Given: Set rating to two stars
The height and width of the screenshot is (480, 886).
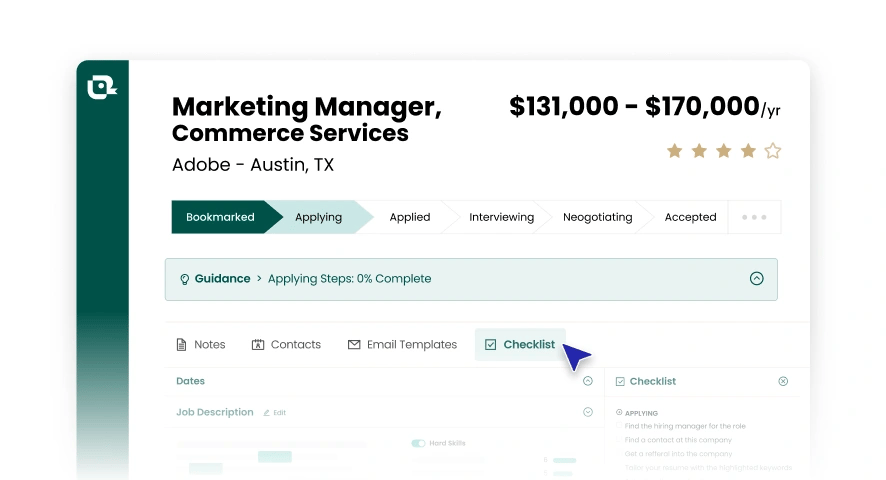Looking at the screenshot, I should 699,151.
